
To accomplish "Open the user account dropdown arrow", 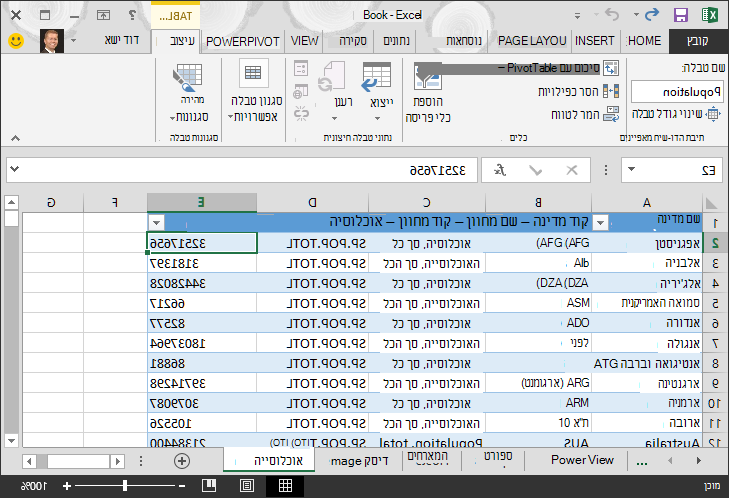I will [x=73, y=40].
